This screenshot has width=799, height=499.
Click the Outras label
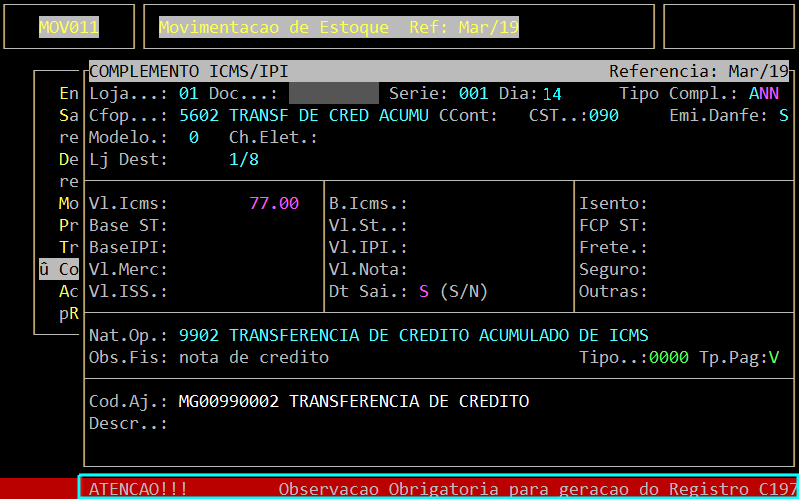(613, 291)
